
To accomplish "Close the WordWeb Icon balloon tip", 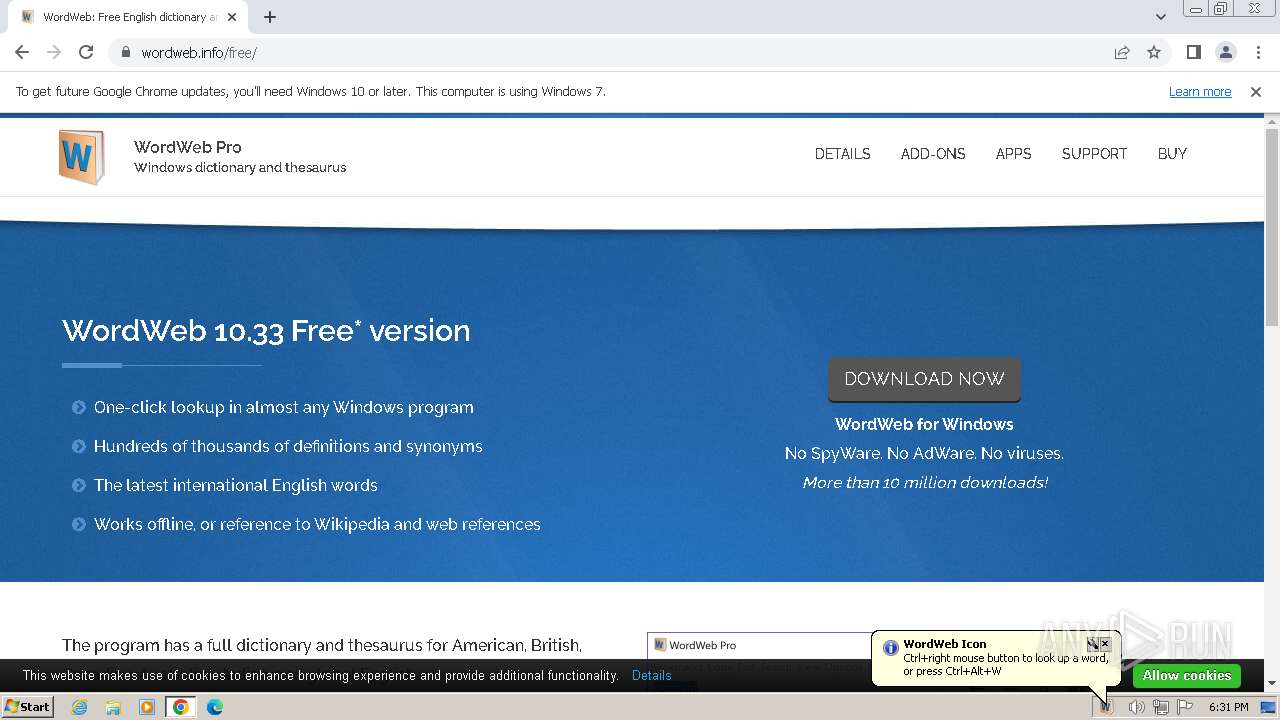I will pos(1105,644).
